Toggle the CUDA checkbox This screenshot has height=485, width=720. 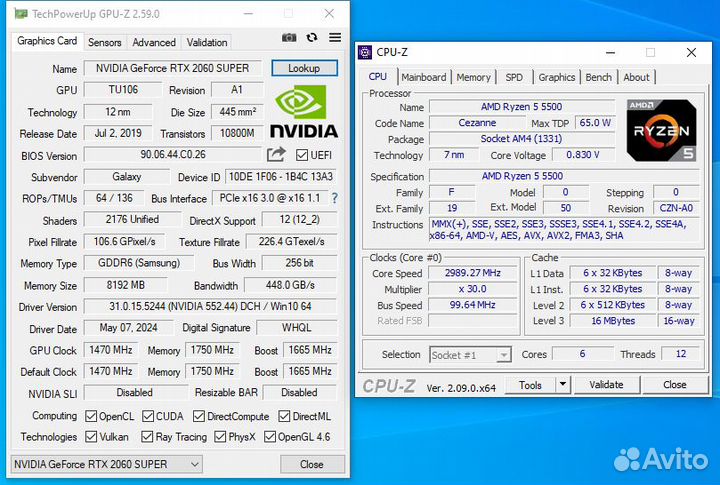click(x=148, y=417)
